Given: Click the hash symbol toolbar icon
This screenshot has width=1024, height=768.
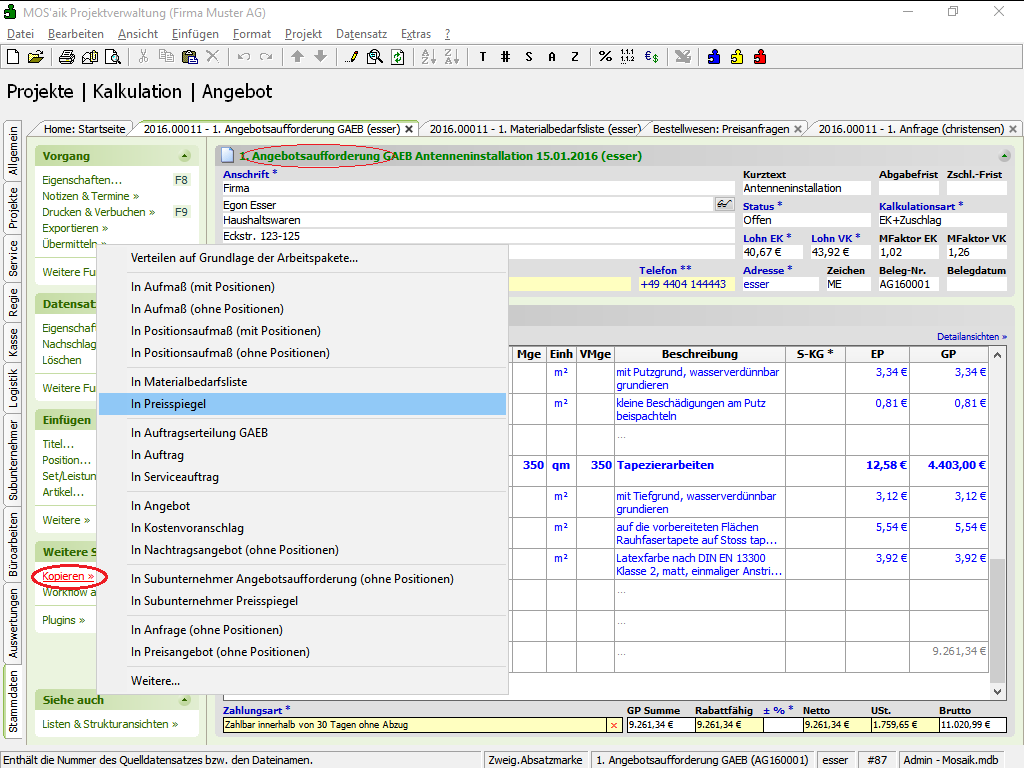Looking at the screenshot, I should tap(505, 57).
